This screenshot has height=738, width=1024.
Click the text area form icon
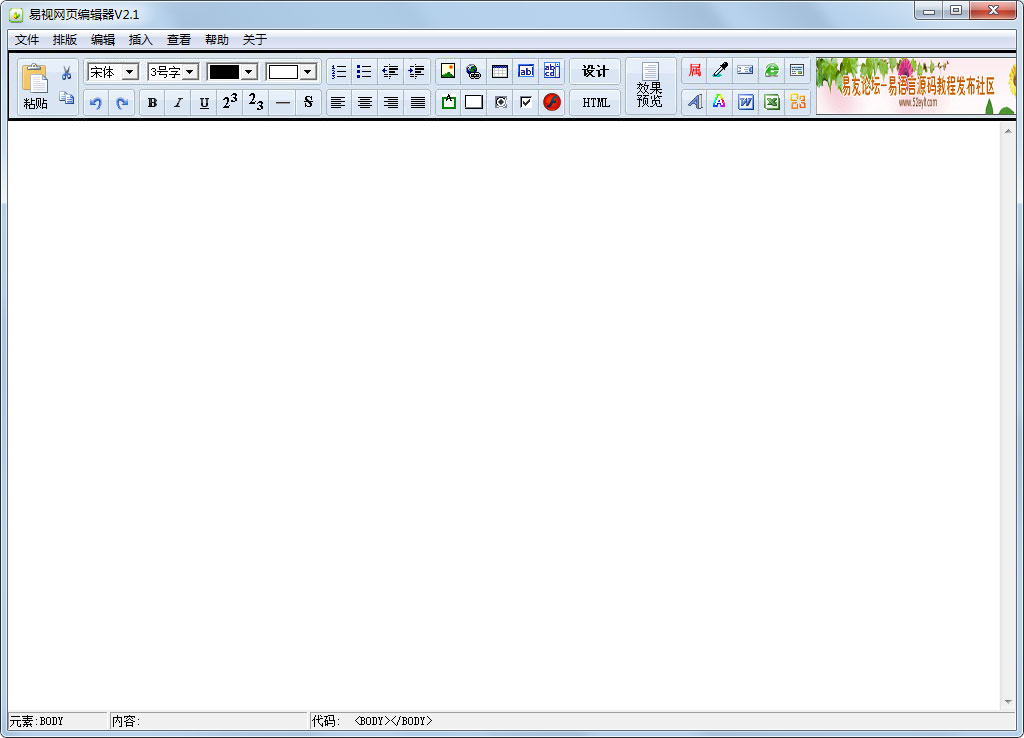click(552, 71)
